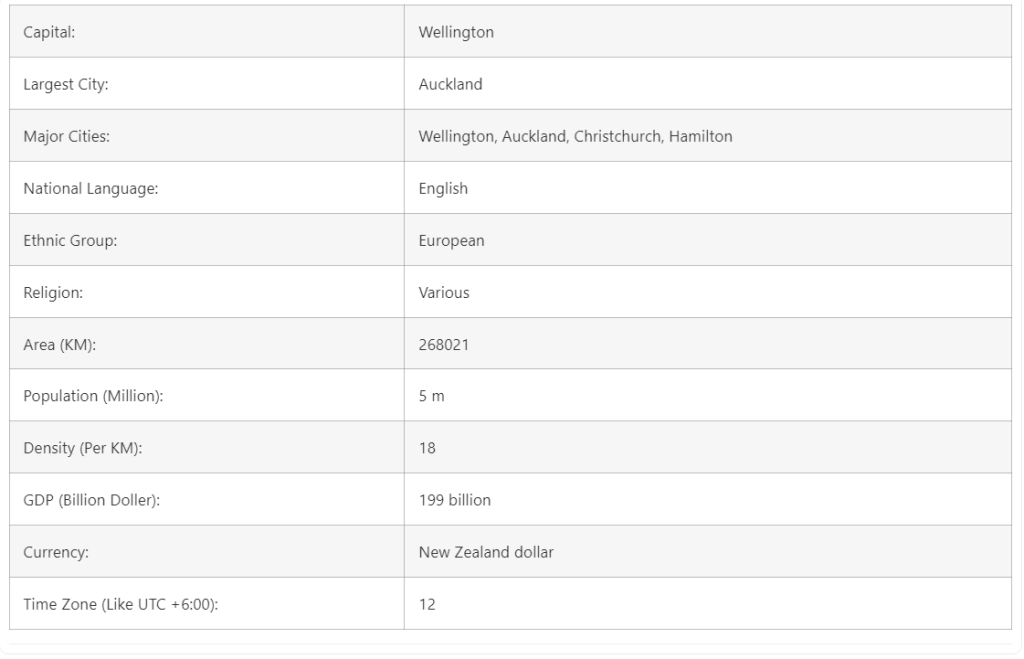Click the 268021 area value
This screenshot has height=659, width=1024.
[444, 344]
